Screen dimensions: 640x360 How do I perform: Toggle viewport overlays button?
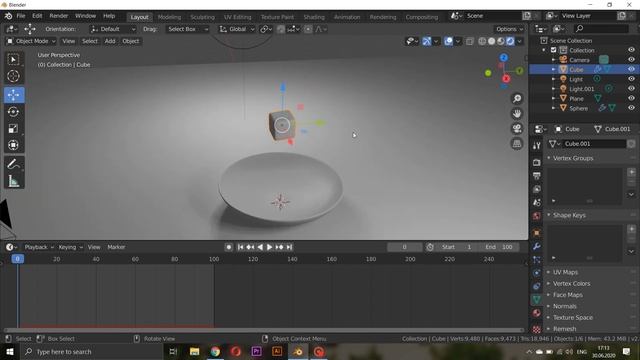click(448, 41)
